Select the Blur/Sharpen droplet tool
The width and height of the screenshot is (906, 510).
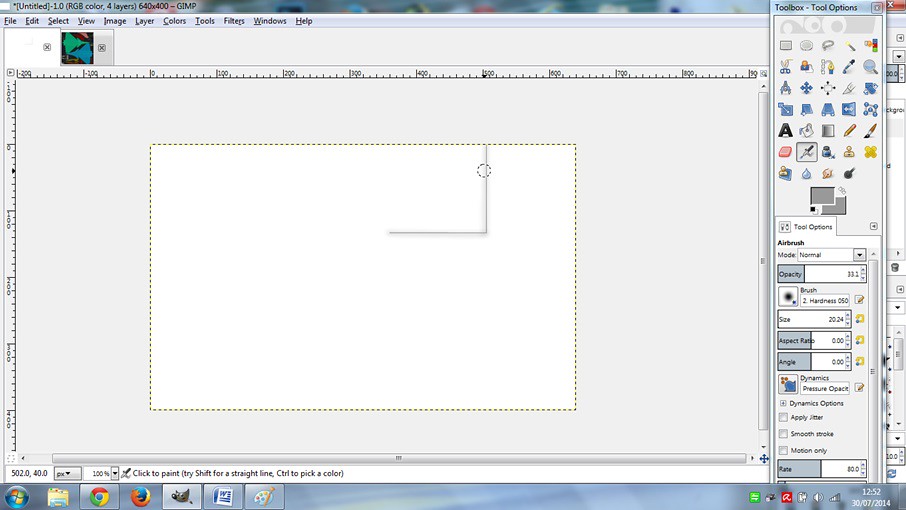[x=807, y=174]
